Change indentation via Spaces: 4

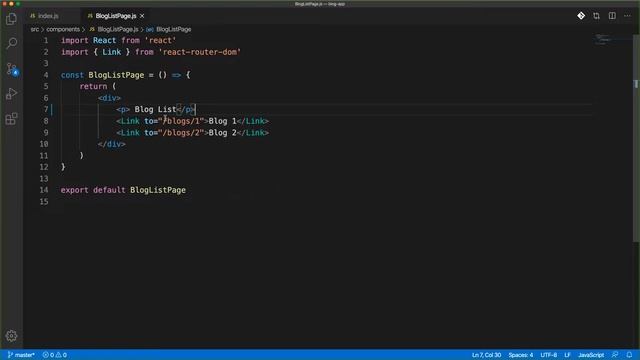point(521,355)
